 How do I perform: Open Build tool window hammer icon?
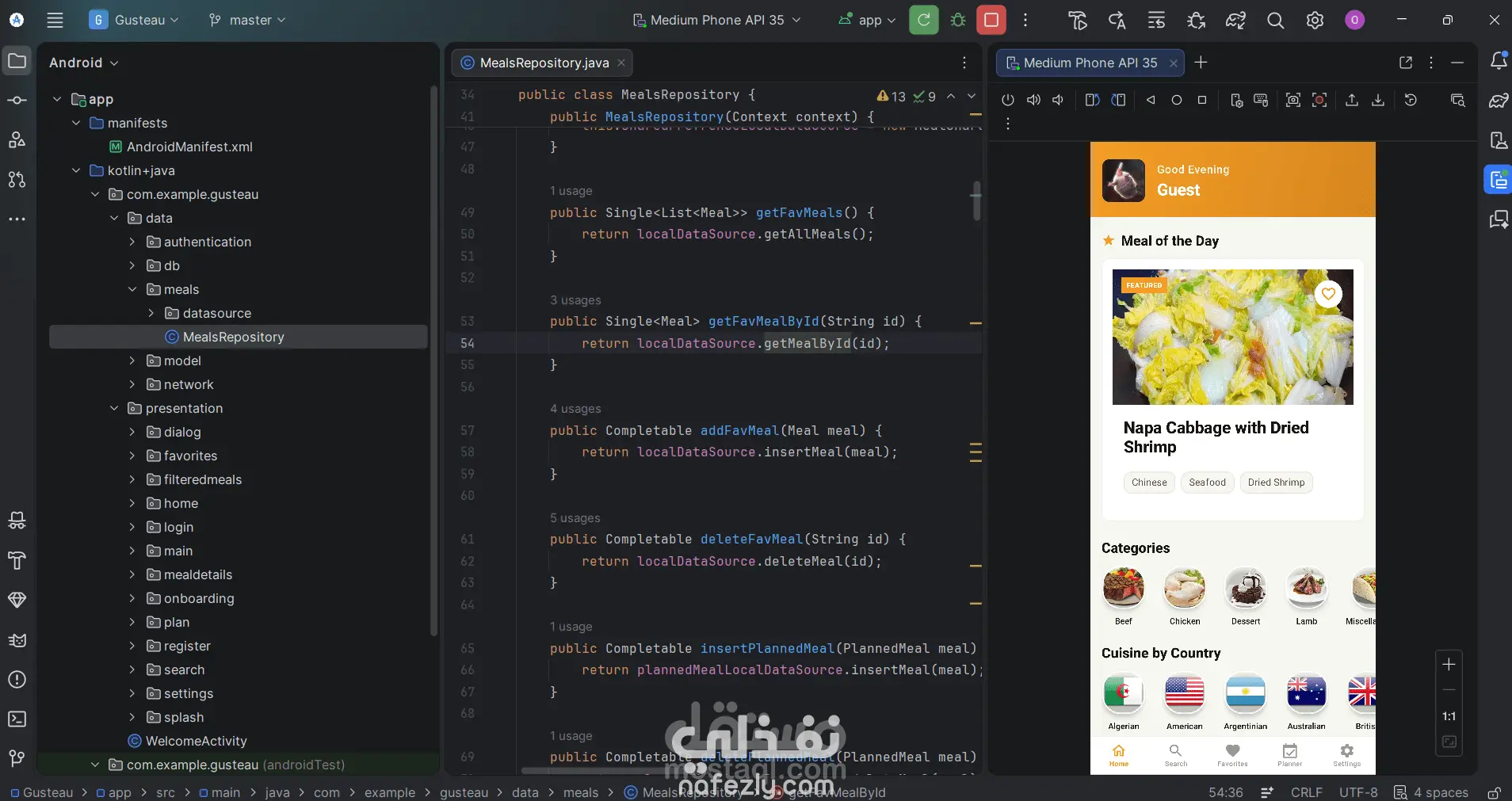(x=17, y=561)
